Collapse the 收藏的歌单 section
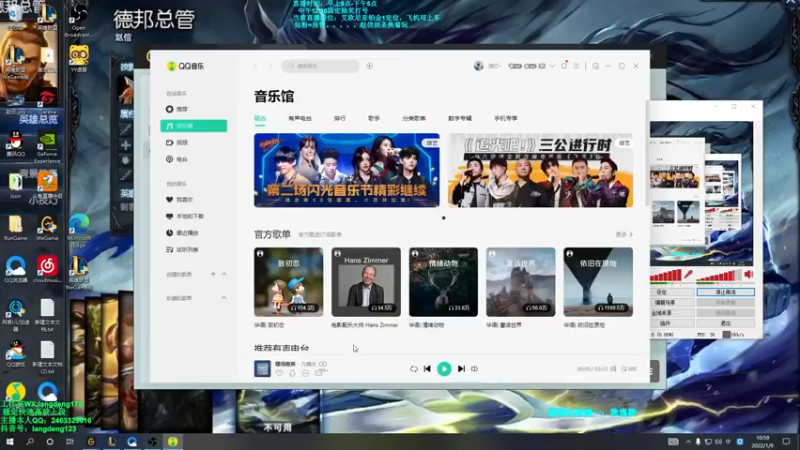The width and height of the screenshot is (800, 450). 224,298
